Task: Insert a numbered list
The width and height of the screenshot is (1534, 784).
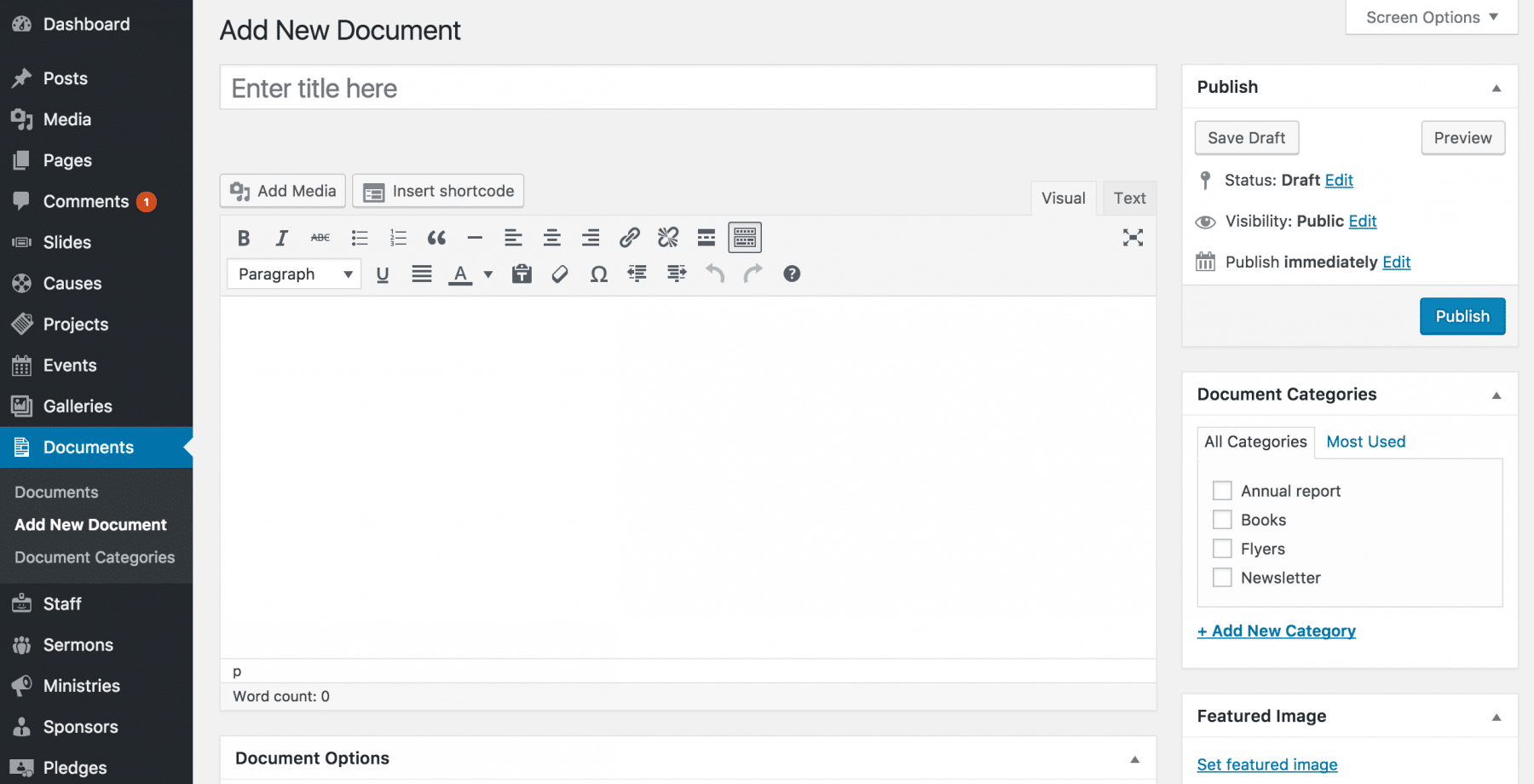Action: [398, 238]
